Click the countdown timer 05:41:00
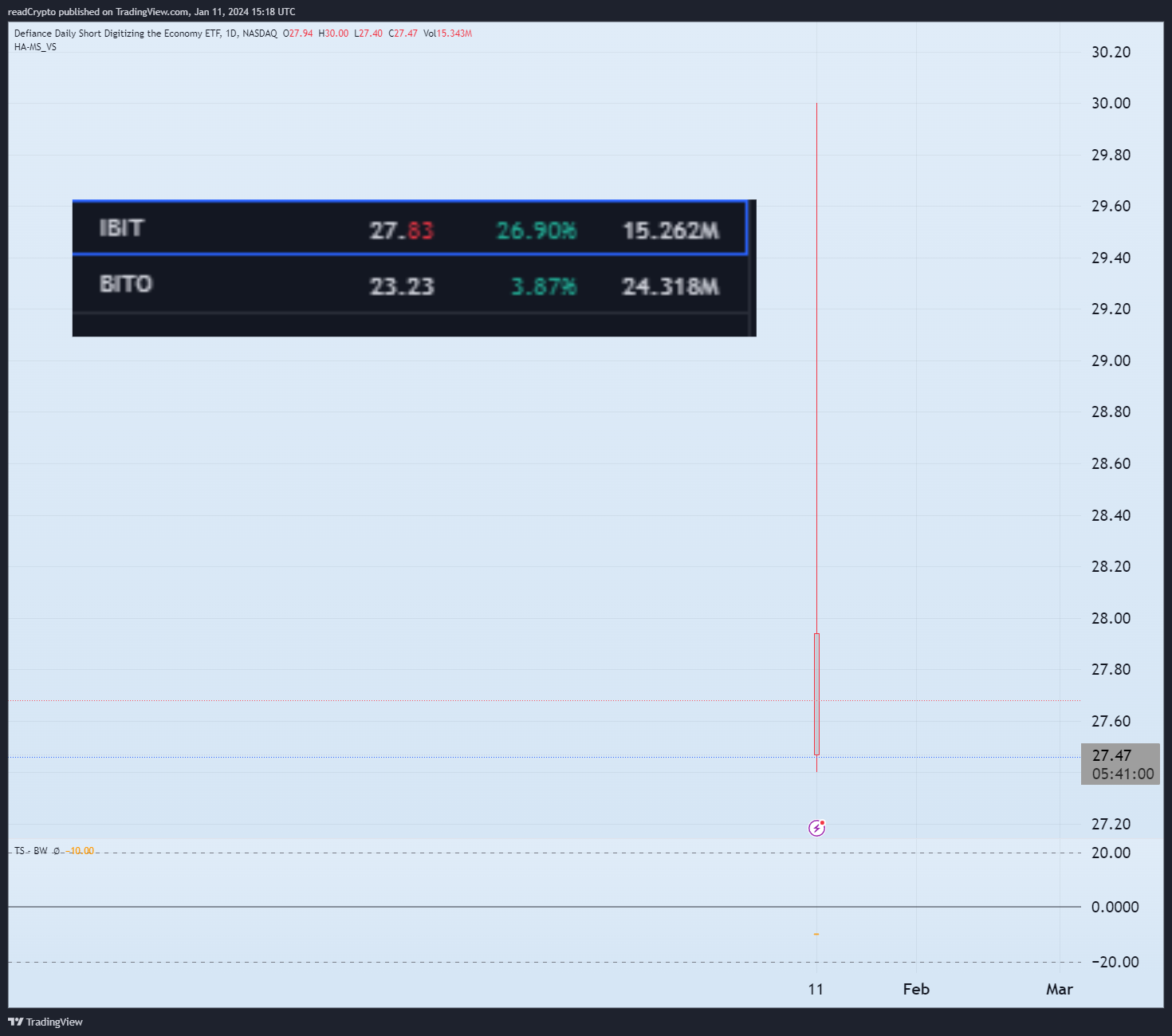 click(1123, 774)
